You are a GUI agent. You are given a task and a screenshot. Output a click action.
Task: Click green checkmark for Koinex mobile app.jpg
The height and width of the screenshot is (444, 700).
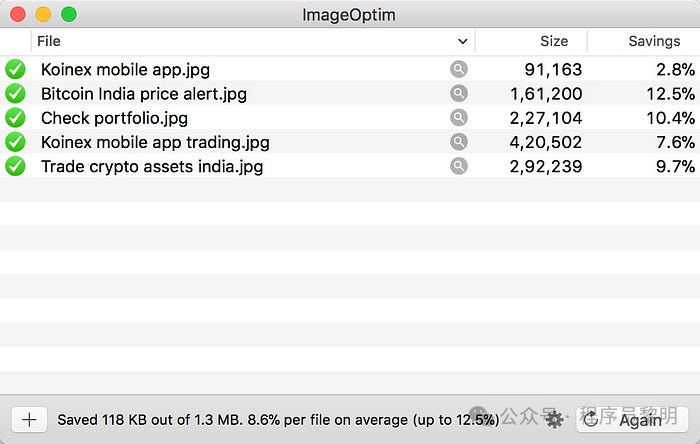tap(15, 69)
